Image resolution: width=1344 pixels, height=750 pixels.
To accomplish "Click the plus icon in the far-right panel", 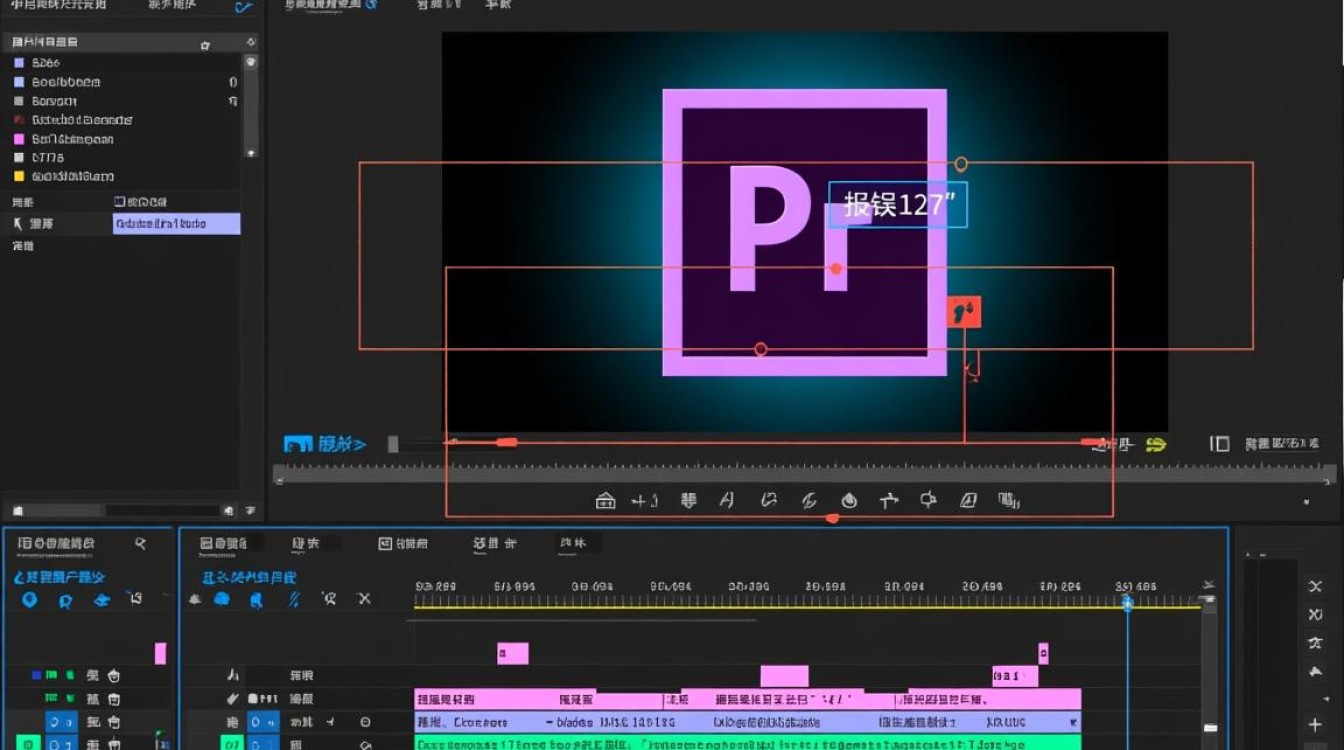I will 1315,724.
